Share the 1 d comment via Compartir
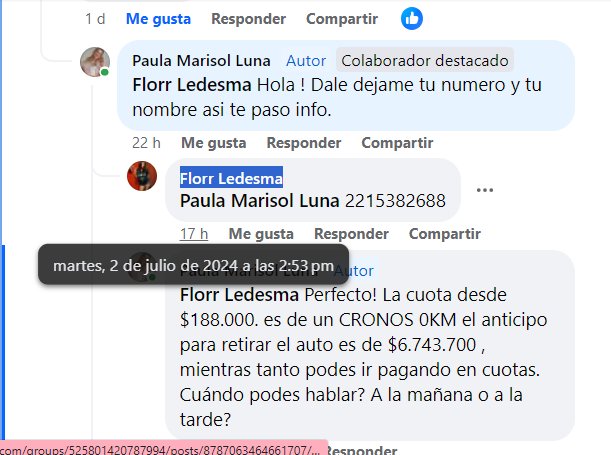Viewport: 611px width, 455px height. tap(342, 19)
